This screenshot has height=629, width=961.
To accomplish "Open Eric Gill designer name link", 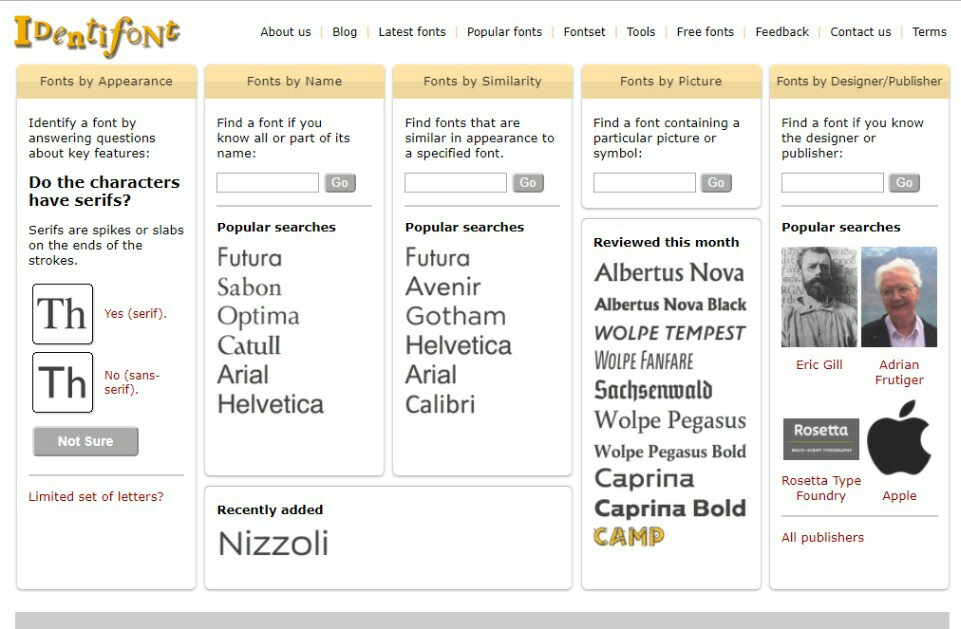I will point(819,365).
